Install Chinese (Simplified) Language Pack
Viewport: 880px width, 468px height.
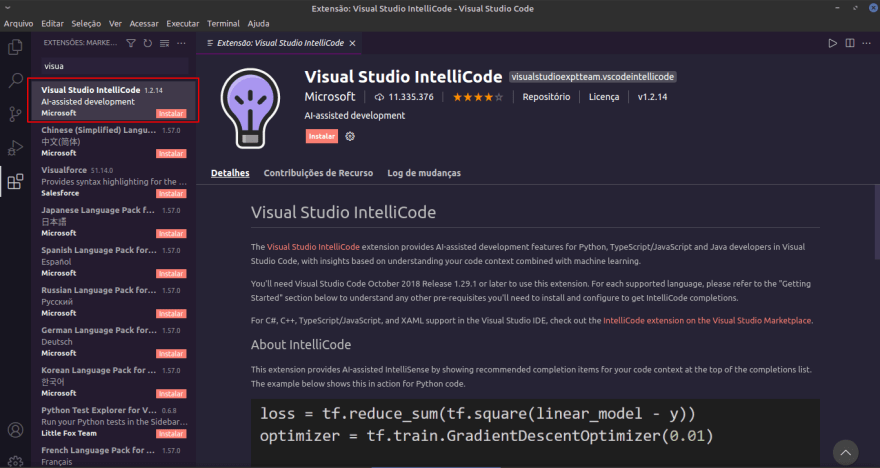coord(171,153)
